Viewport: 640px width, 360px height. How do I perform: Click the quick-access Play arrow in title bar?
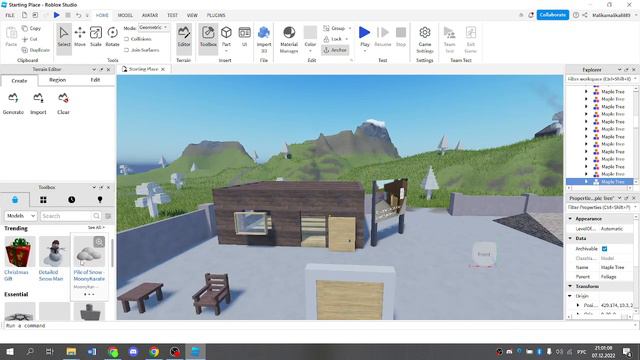57,15
